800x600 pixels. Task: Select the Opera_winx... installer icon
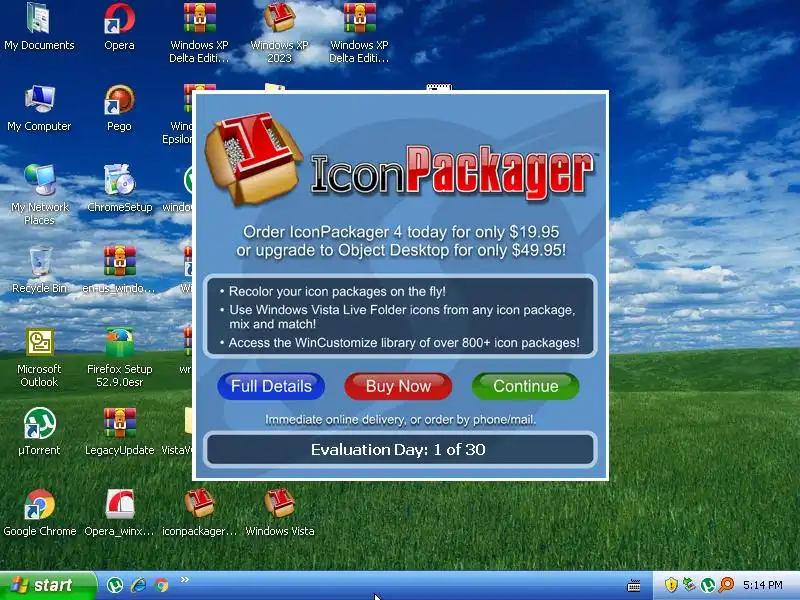[x=119, y=513]
